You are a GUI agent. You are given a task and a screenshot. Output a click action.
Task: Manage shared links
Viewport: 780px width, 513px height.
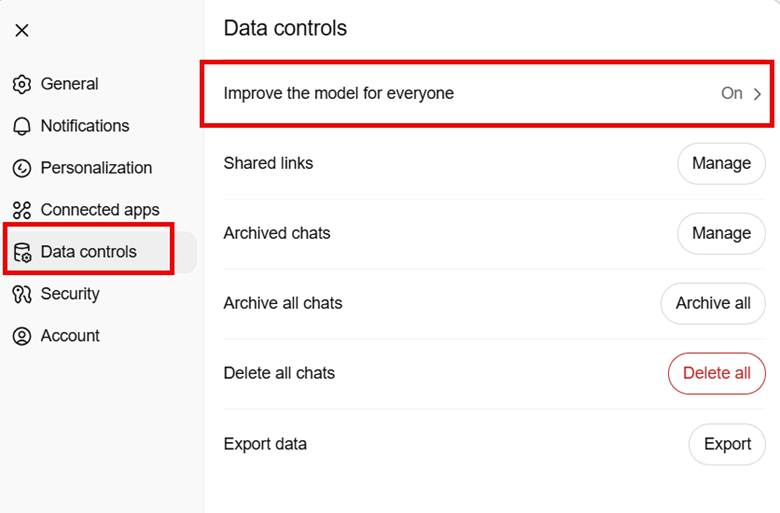[x=721, y=163]
